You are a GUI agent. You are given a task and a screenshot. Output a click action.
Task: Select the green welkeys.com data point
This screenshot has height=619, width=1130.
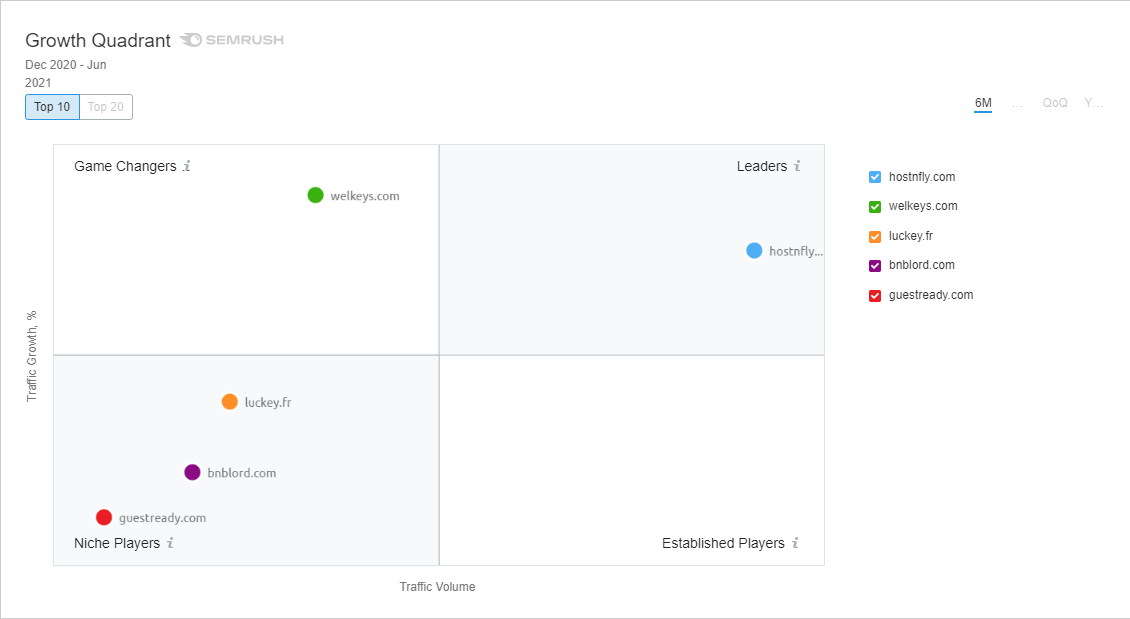pyautogui.click(x=316, y=195)
